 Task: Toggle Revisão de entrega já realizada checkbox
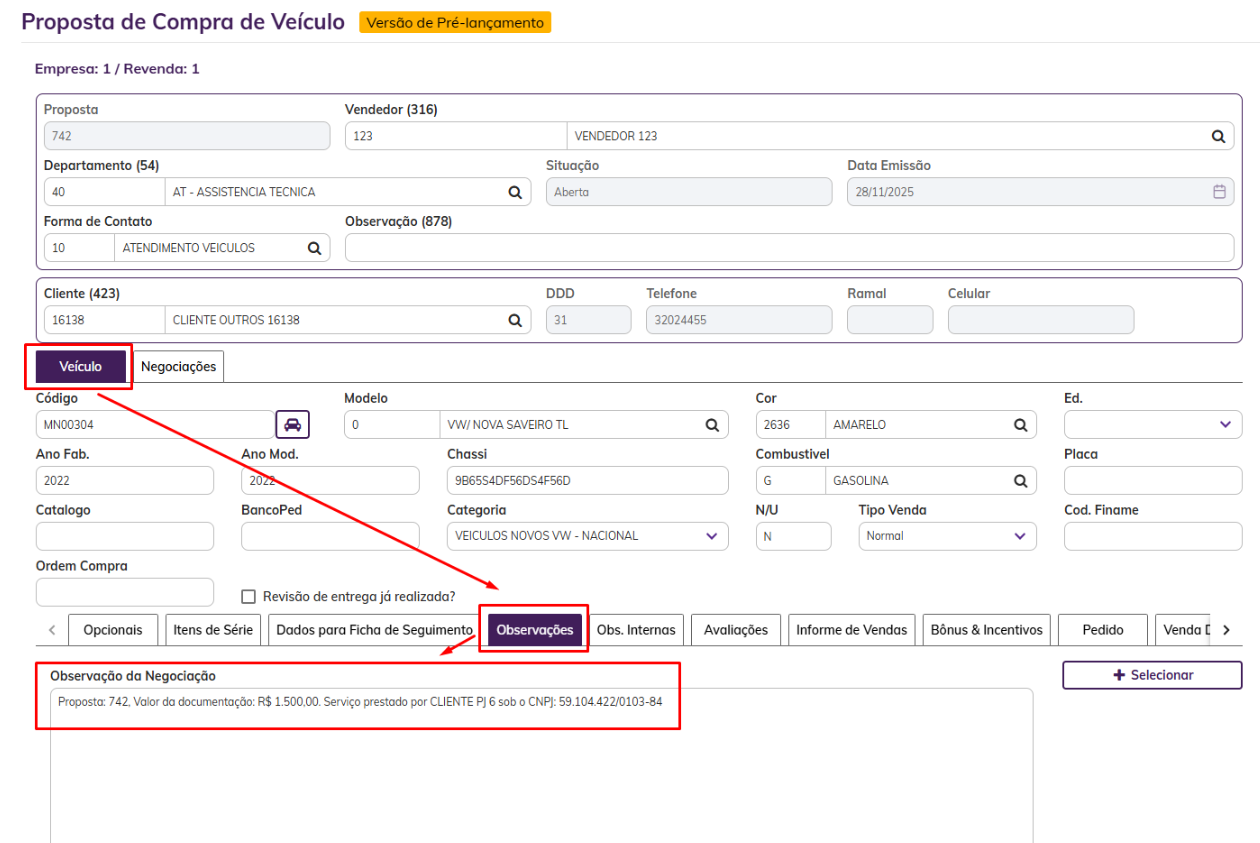coord(249,597)
